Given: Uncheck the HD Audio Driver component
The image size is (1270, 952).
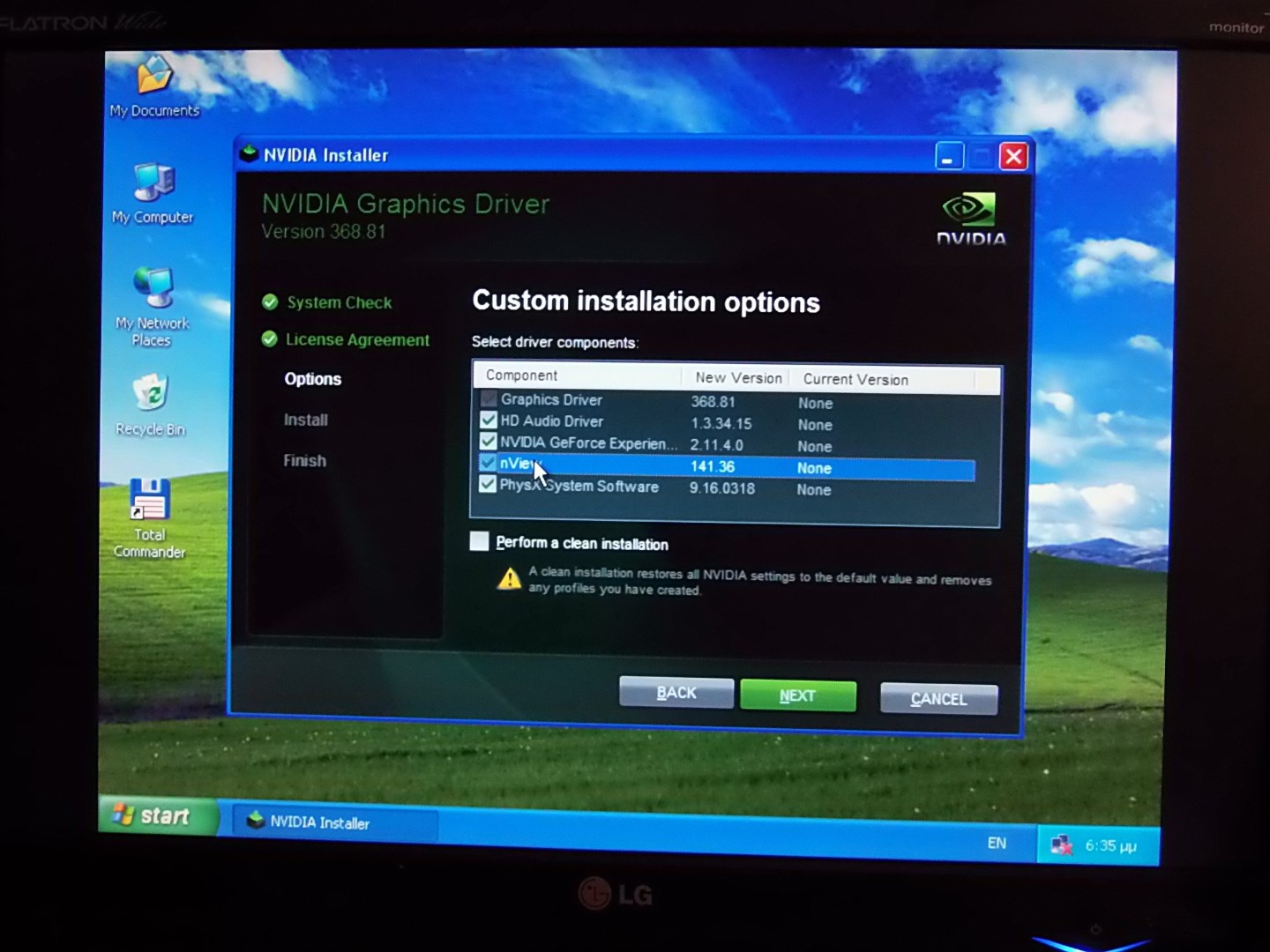Looking at the screenshot, I should [x=489, y=420].
